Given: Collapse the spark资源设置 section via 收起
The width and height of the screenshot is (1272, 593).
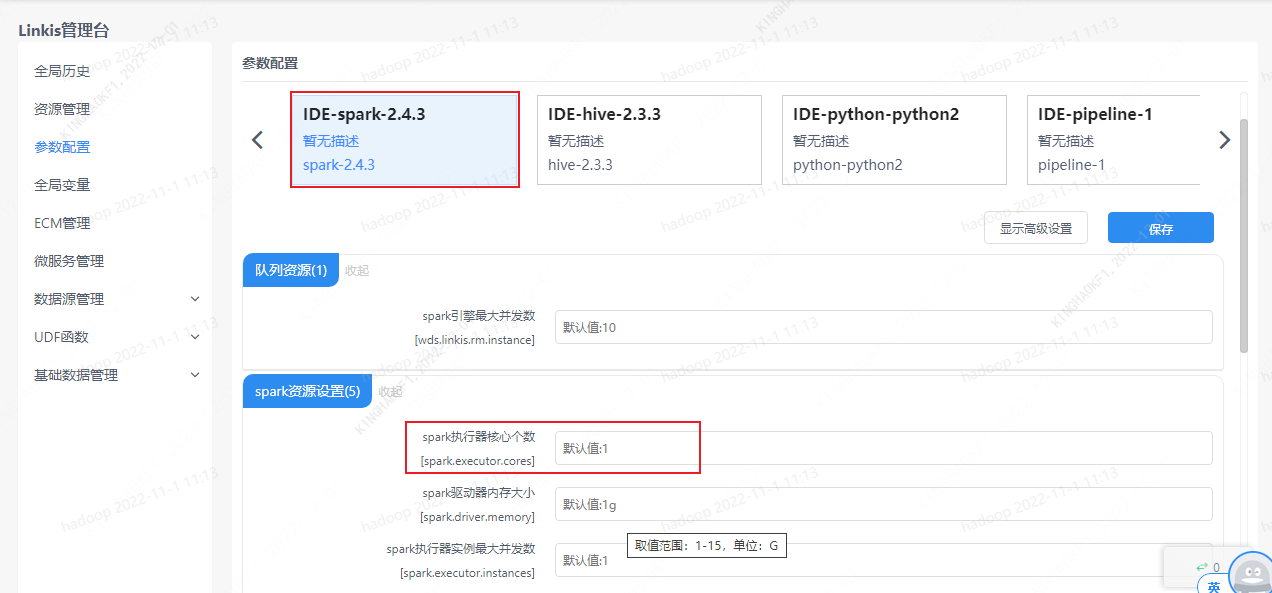Looking at the screenshot, I should (x=390, y=391).
